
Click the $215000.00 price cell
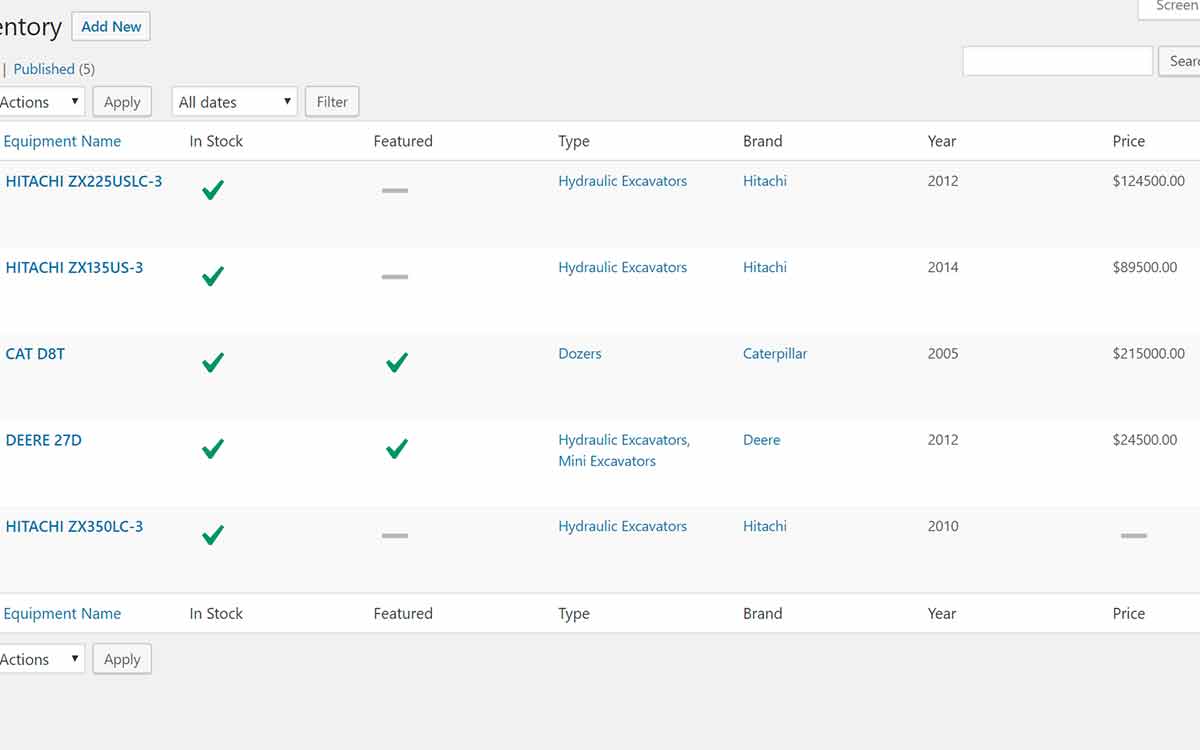1149,353
